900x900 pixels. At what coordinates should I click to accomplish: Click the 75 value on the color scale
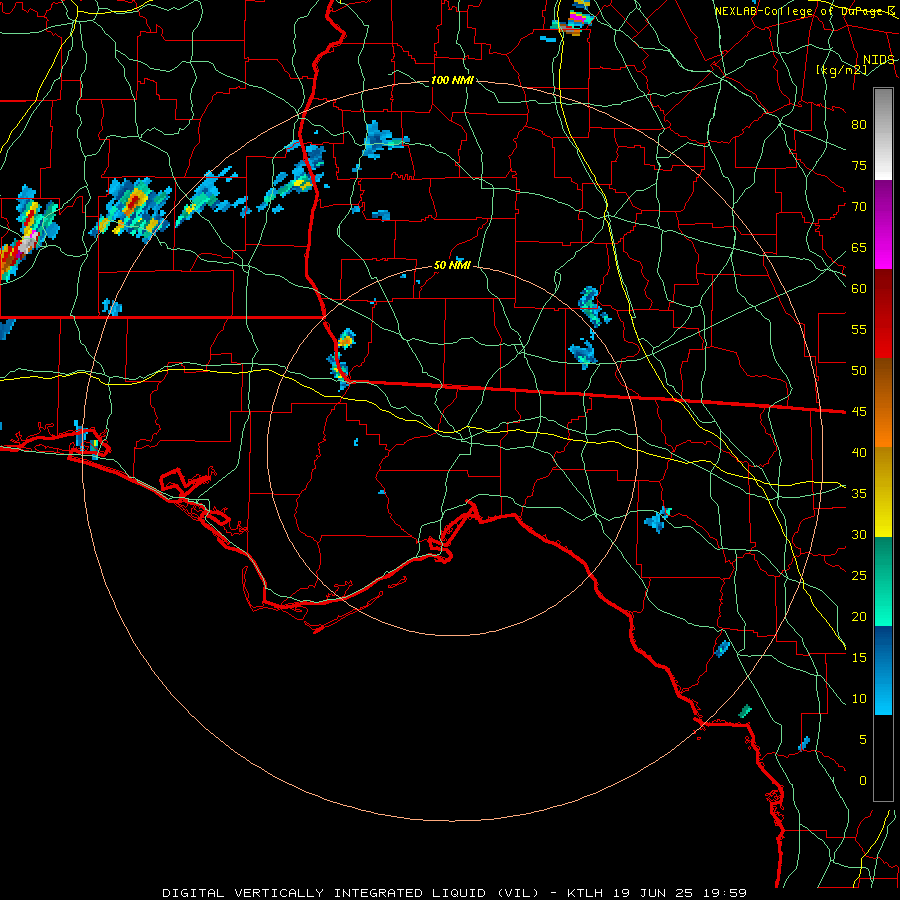(859, 165)
